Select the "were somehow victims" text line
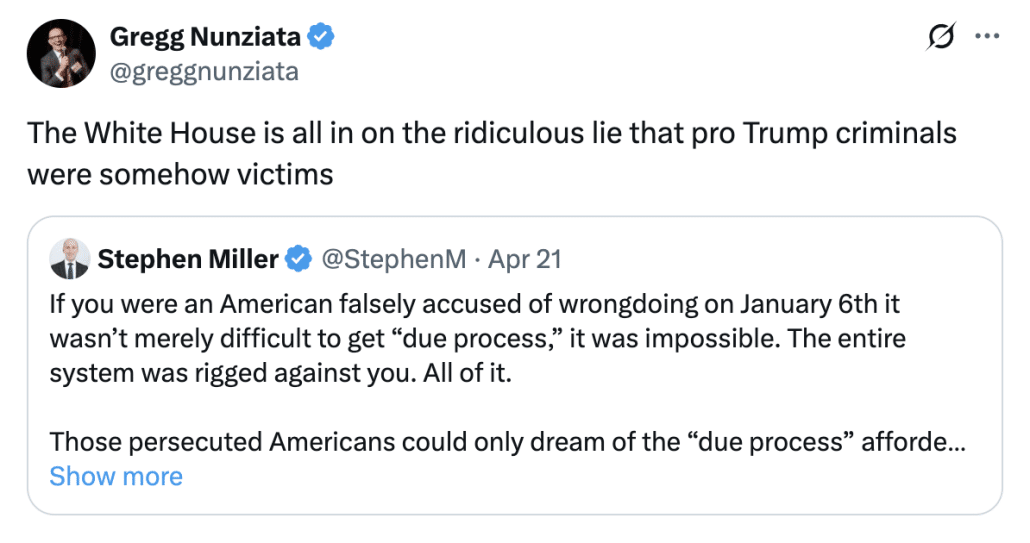Image resolution: width=1030 pixels, height=543 pixels. tap(180, 175)
